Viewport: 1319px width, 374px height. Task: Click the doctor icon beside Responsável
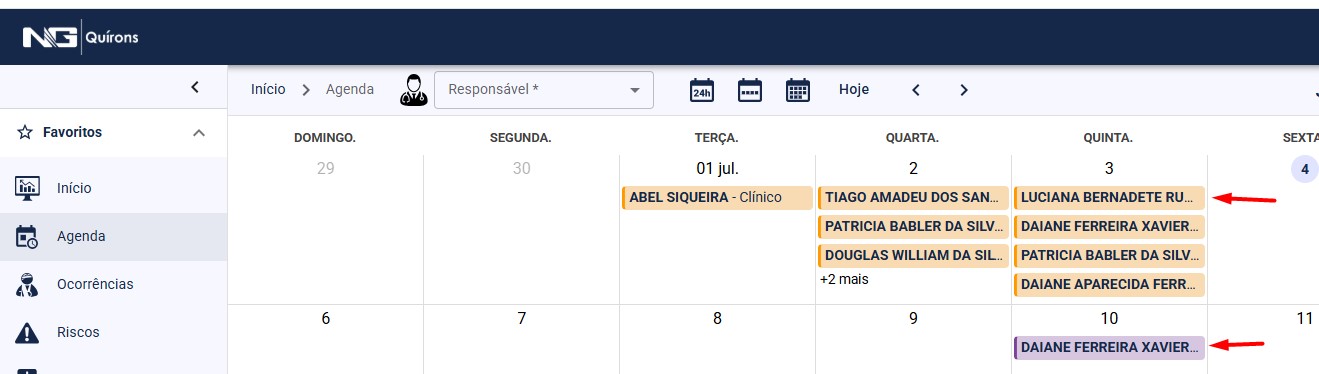(x=413, y=90)
